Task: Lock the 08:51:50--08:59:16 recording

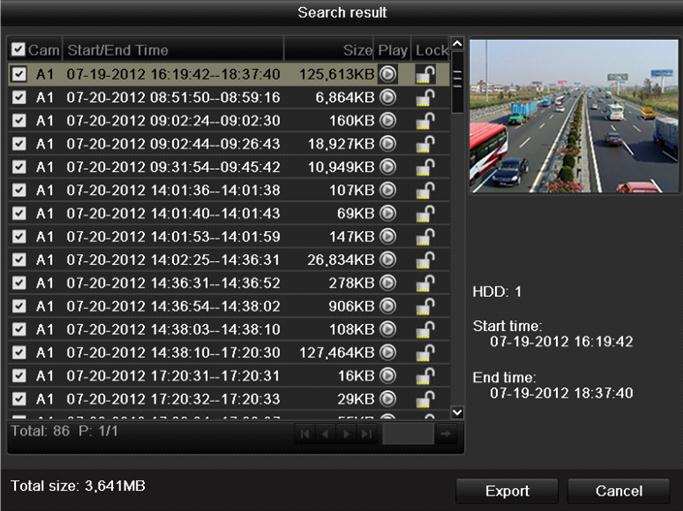Action: [426, 97]
